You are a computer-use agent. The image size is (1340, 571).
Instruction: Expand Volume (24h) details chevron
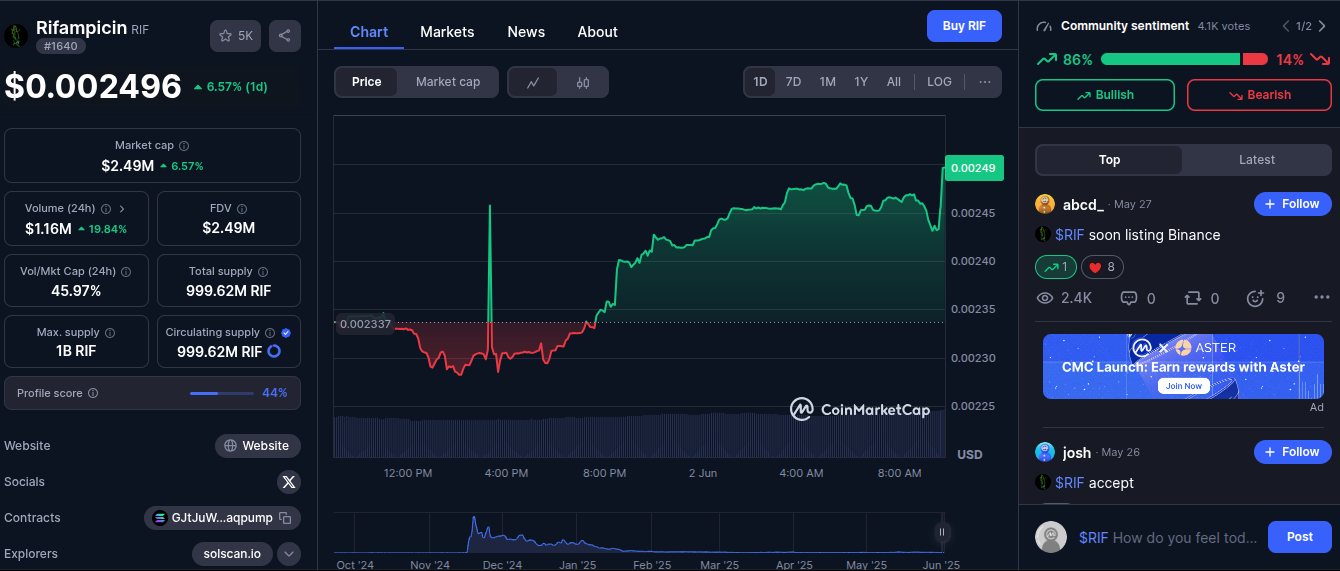click(122, 209)
